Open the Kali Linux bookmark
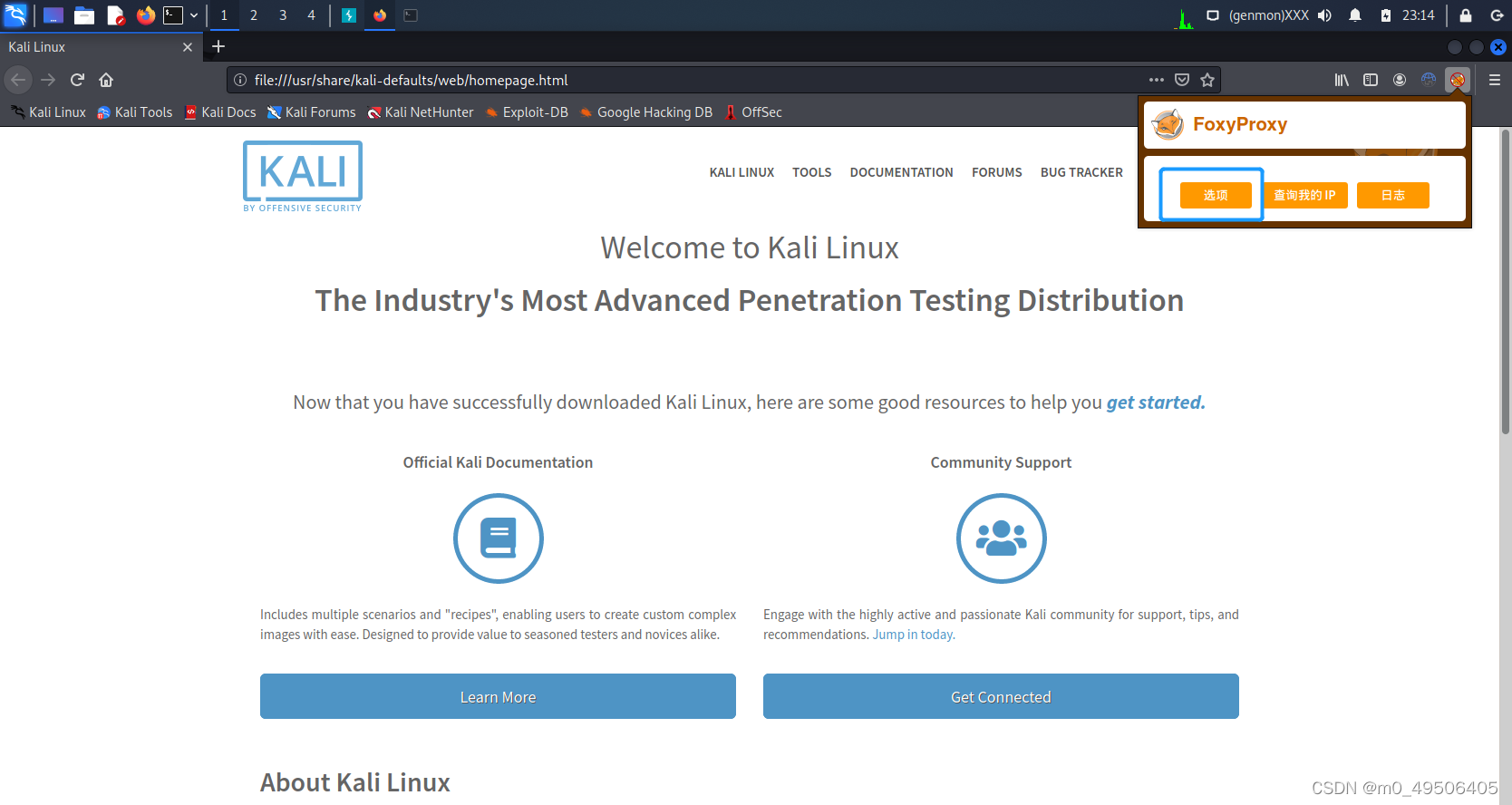The image size is (1512, 805). click(x=49, y=112)
